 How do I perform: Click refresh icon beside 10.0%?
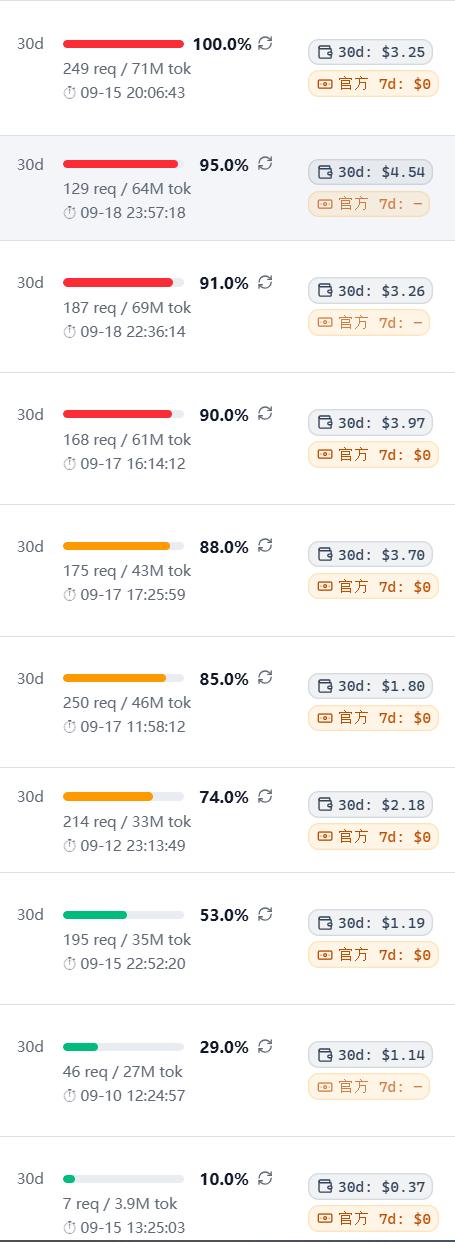coord(265,1178)
